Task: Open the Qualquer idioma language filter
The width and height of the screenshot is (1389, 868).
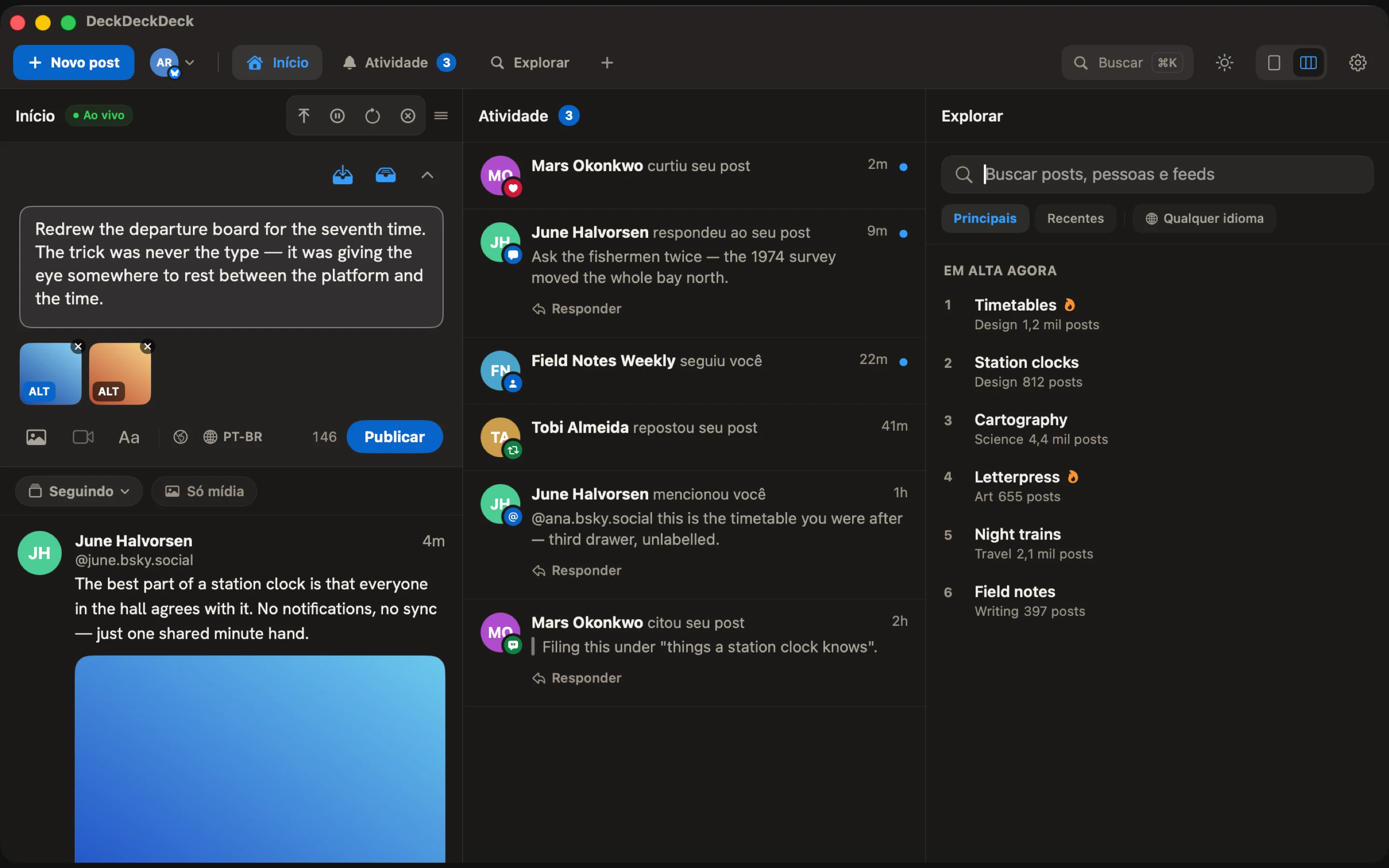Action: (1204, 219)
